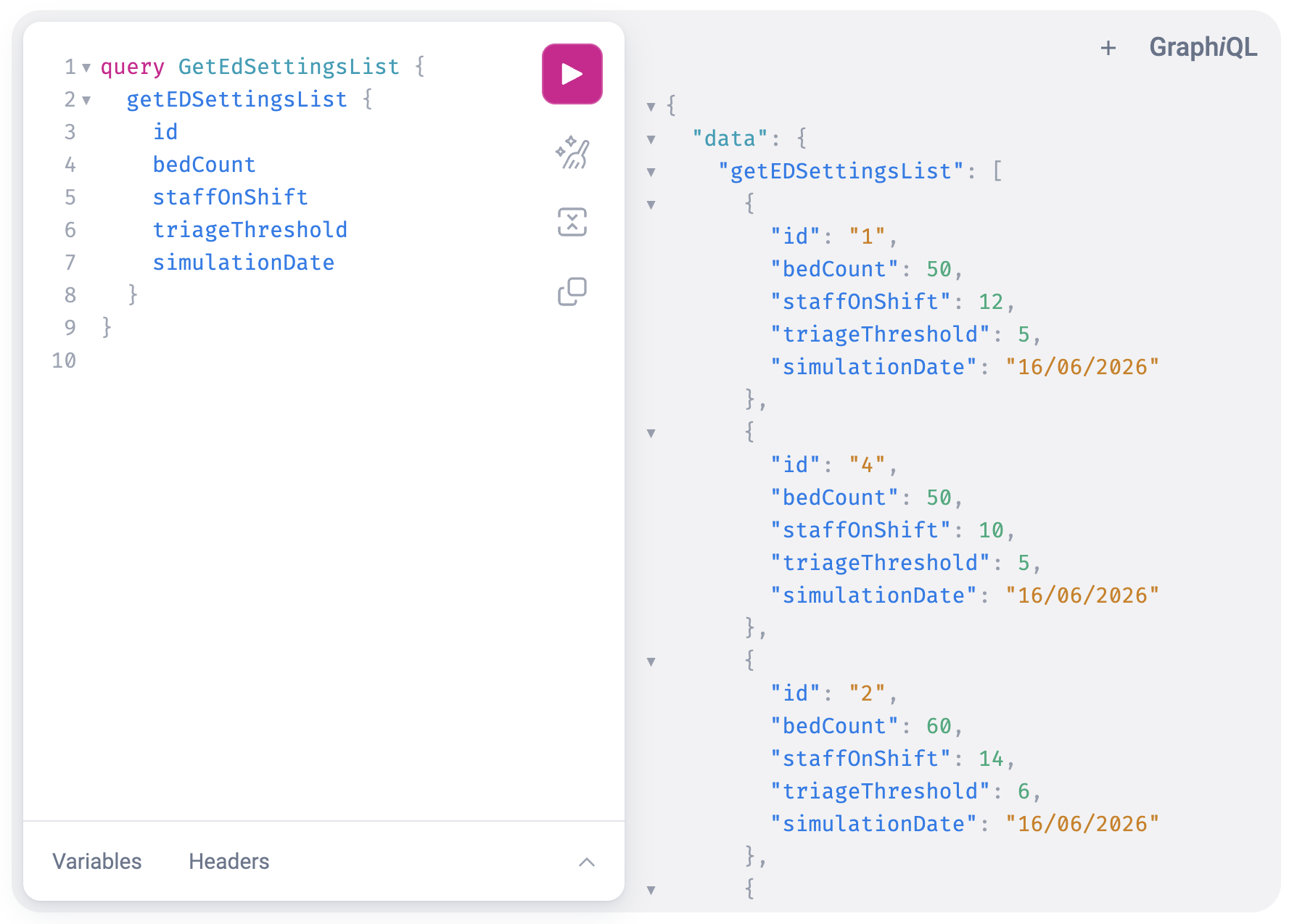
Task: Click the GetEdSettingsList operation name
Action: [289, 67]
